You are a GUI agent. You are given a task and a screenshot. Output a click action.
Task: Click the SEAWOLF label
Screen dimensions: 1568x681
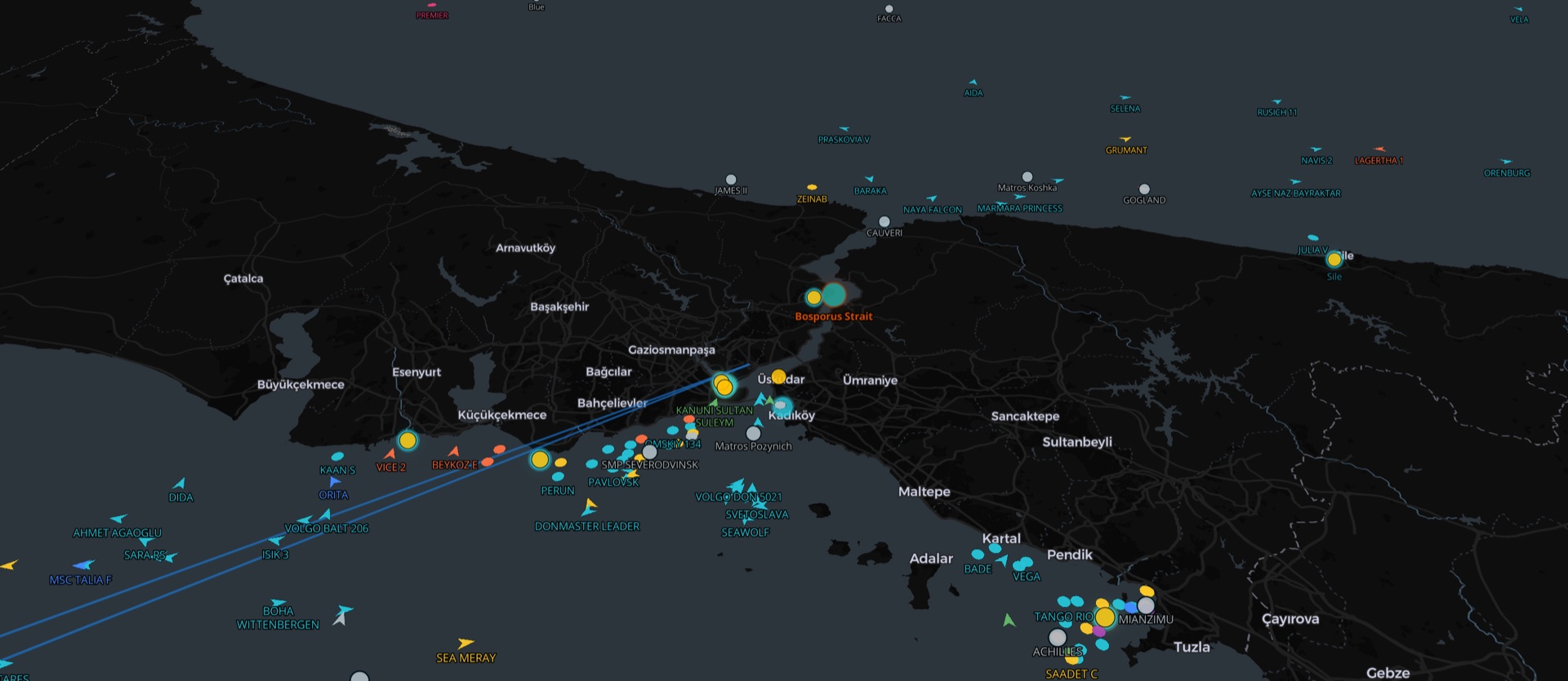tap(746, 532)
